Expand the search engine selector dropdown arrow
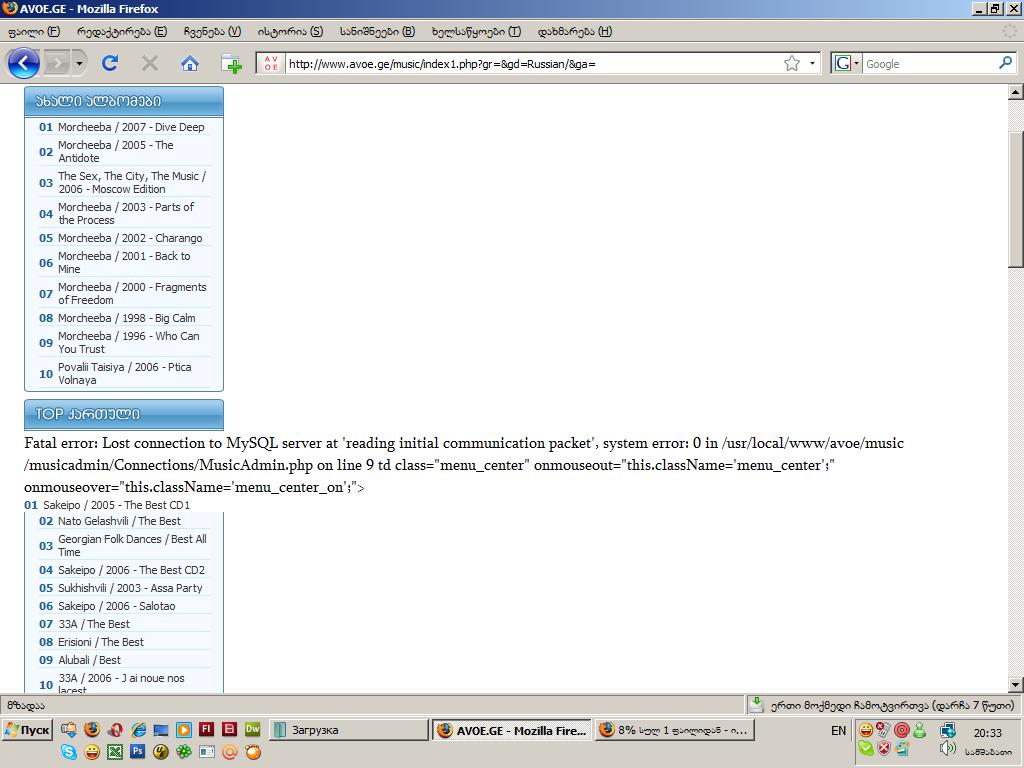The height and width of the screenshot is (768, 1024). click(x=856, y=63)
